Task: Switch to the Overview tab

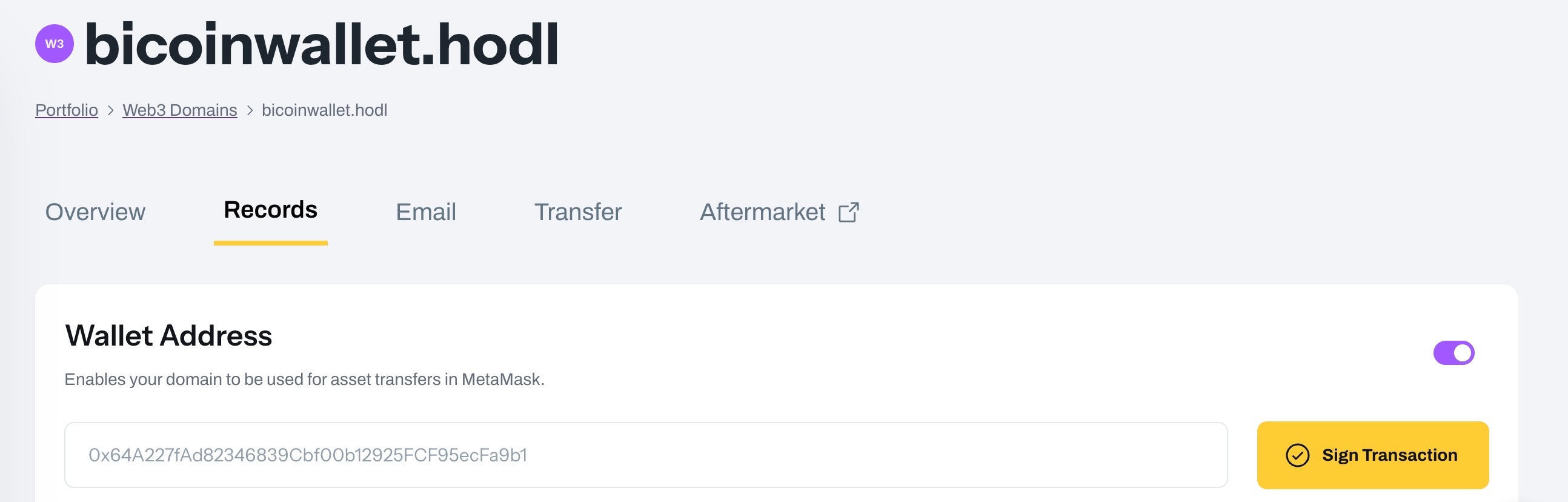Action: coord(95,212)
